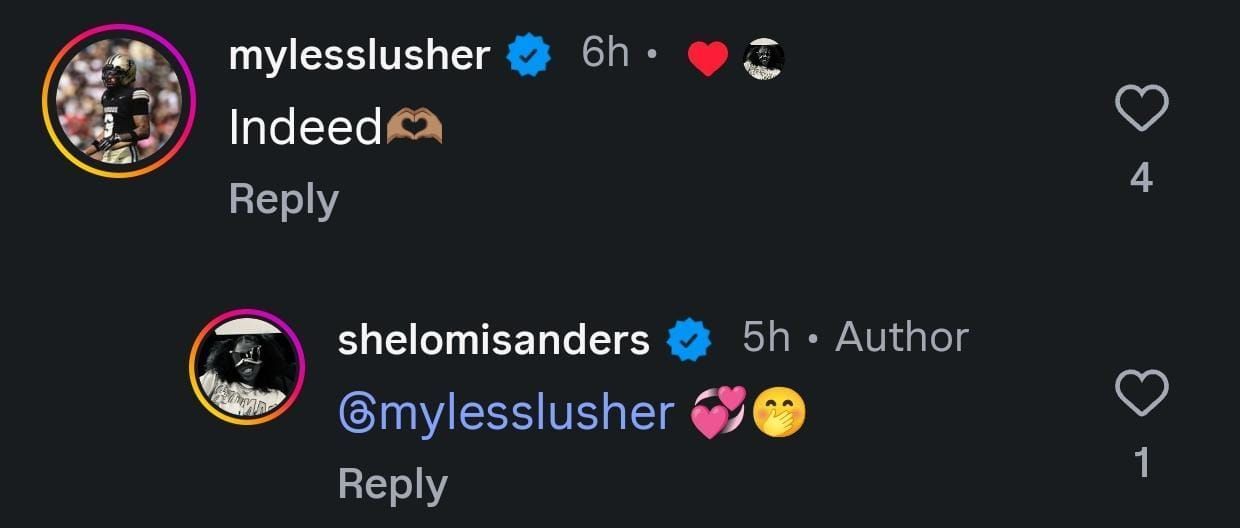Like mylesslusher's "Indeed" comment
Image resolution: width=1240 pixels, height=528 pixels.
coord(1141,108)
